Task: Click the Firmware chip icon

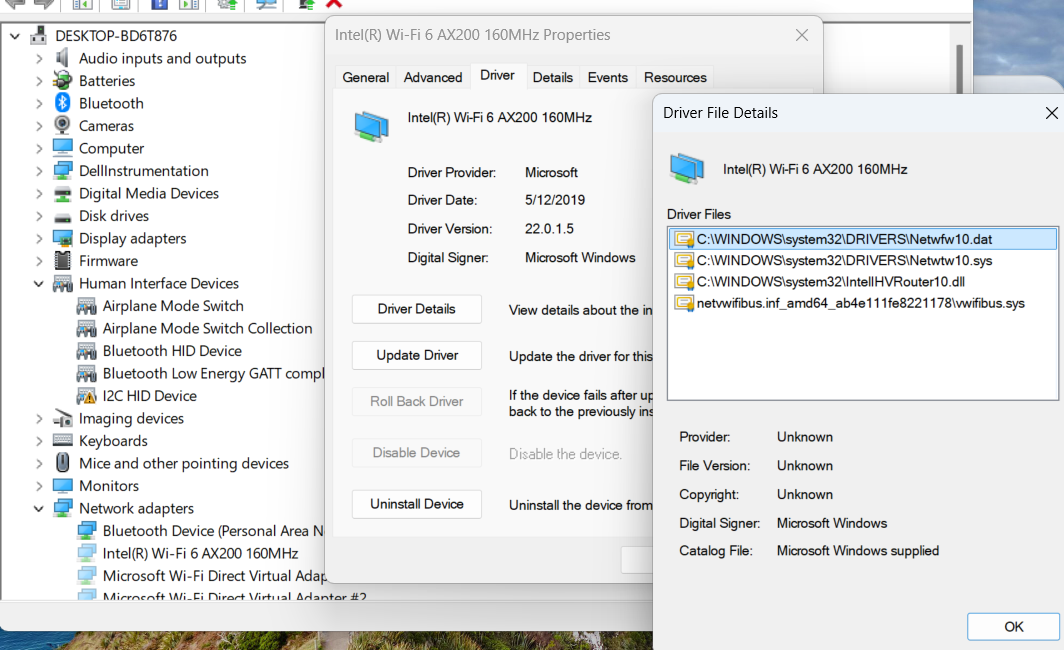Action: point(62,261)
